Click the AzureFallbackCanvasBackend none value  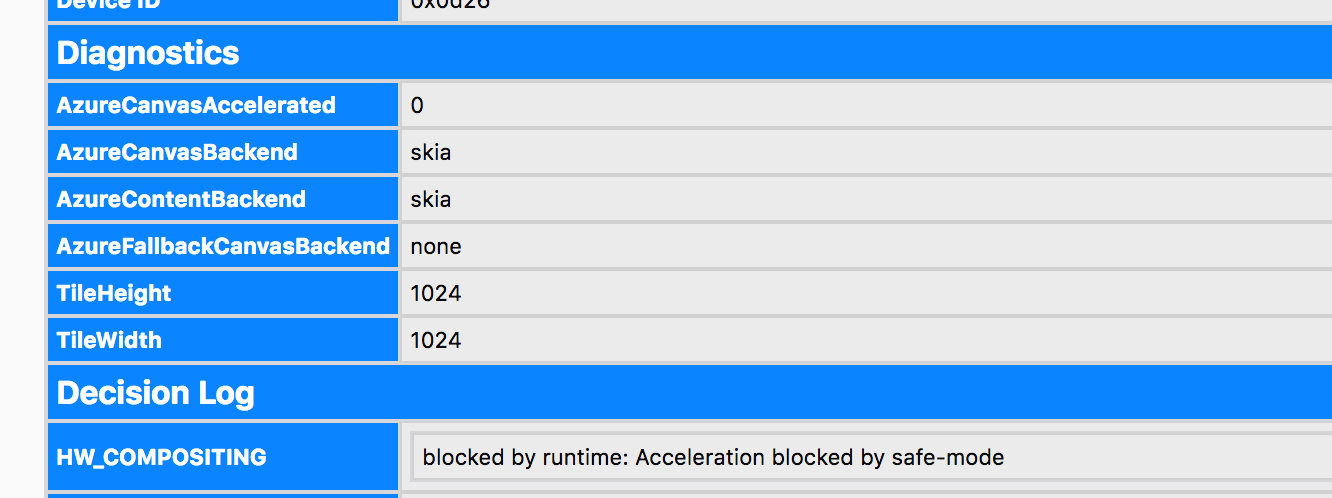click(436, 246)
